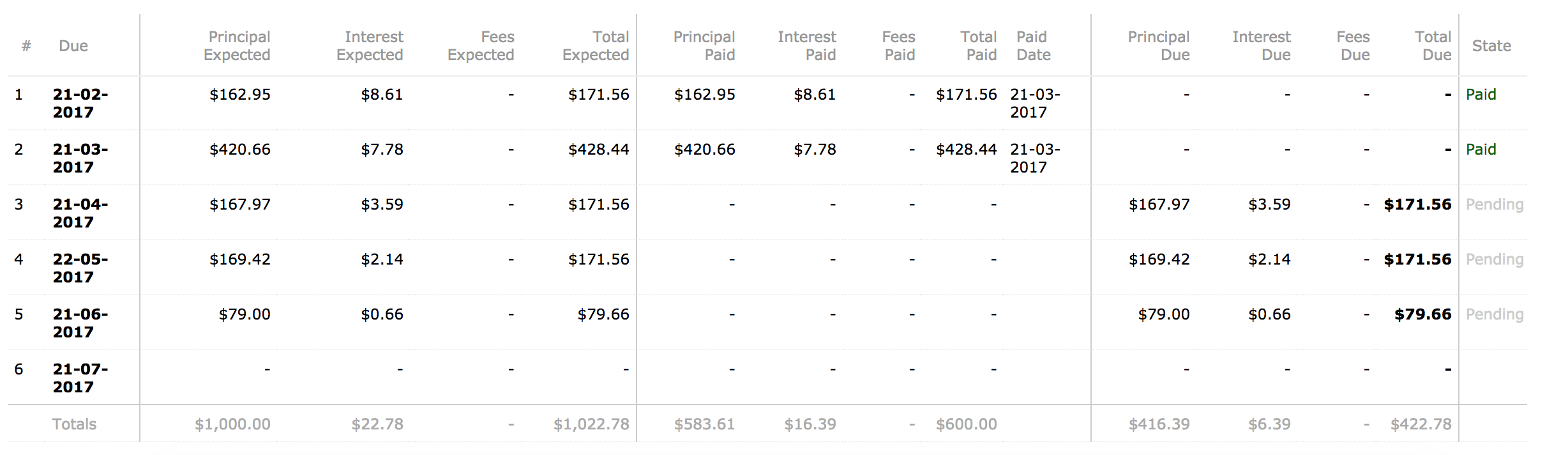1568x455 pixels.
Task: Click the $422.78 Total Due total
Action: click(1421, 424)
